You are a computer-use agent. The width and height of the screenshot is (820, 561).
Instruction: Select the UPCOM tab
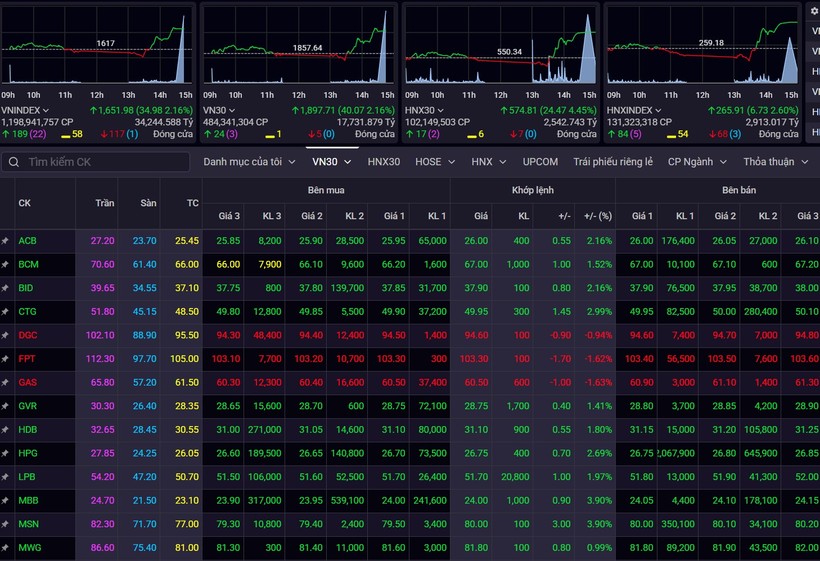[540, 162]
